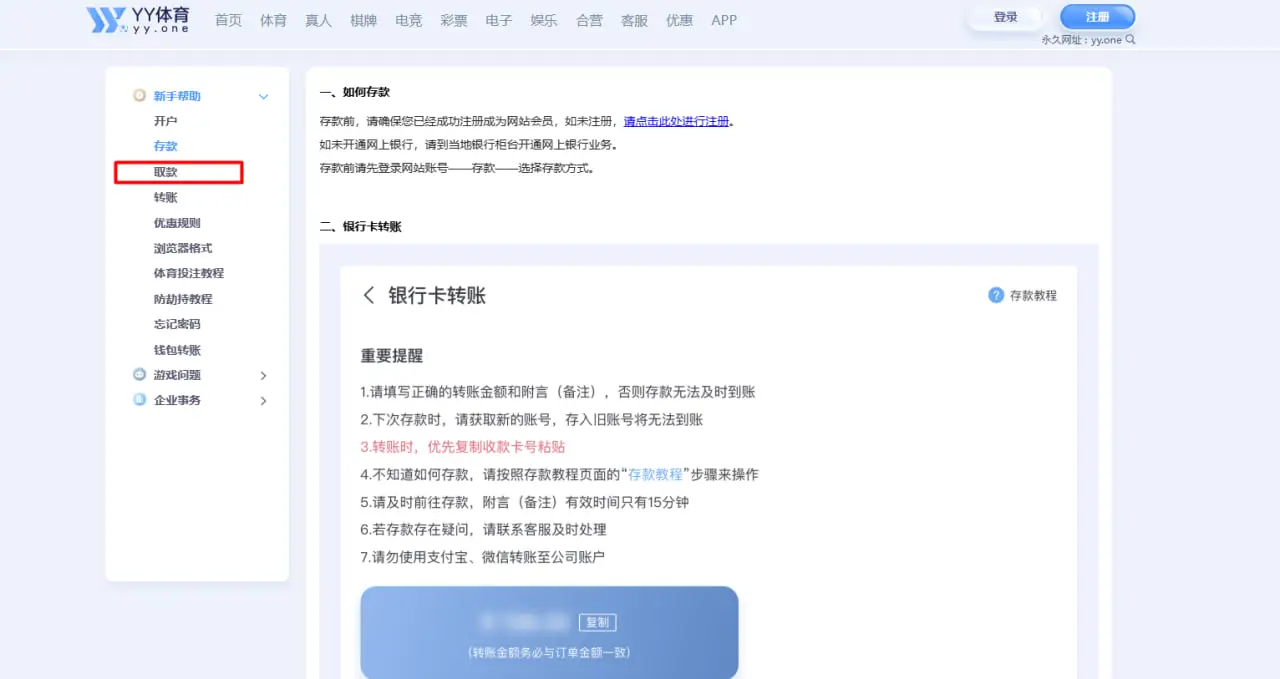
Task: Click the back arrow beside 银行卡转账 heading
Action: tap(368, 295)
